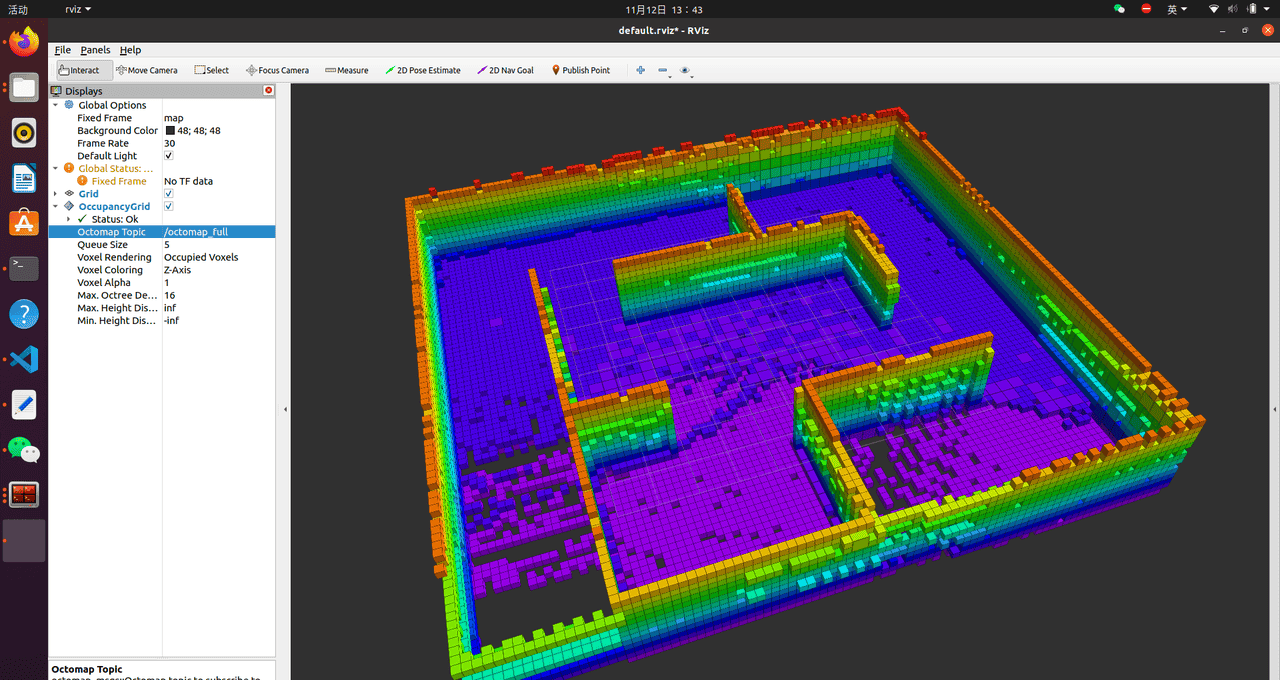Open the Panels menu
Image resolution: width=1280 pixels, height=680 pixels.
pyautogui.click(x=95, y=50)
